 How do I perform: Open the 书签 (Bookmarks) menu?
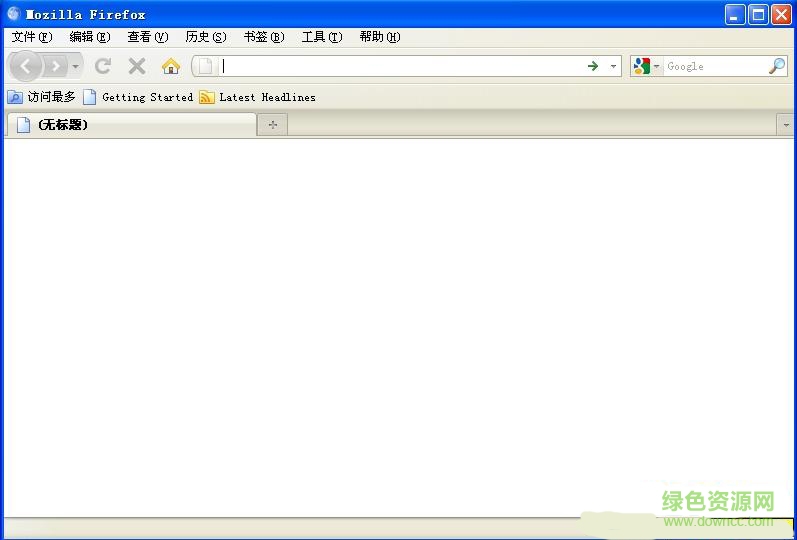click(263, 37)
